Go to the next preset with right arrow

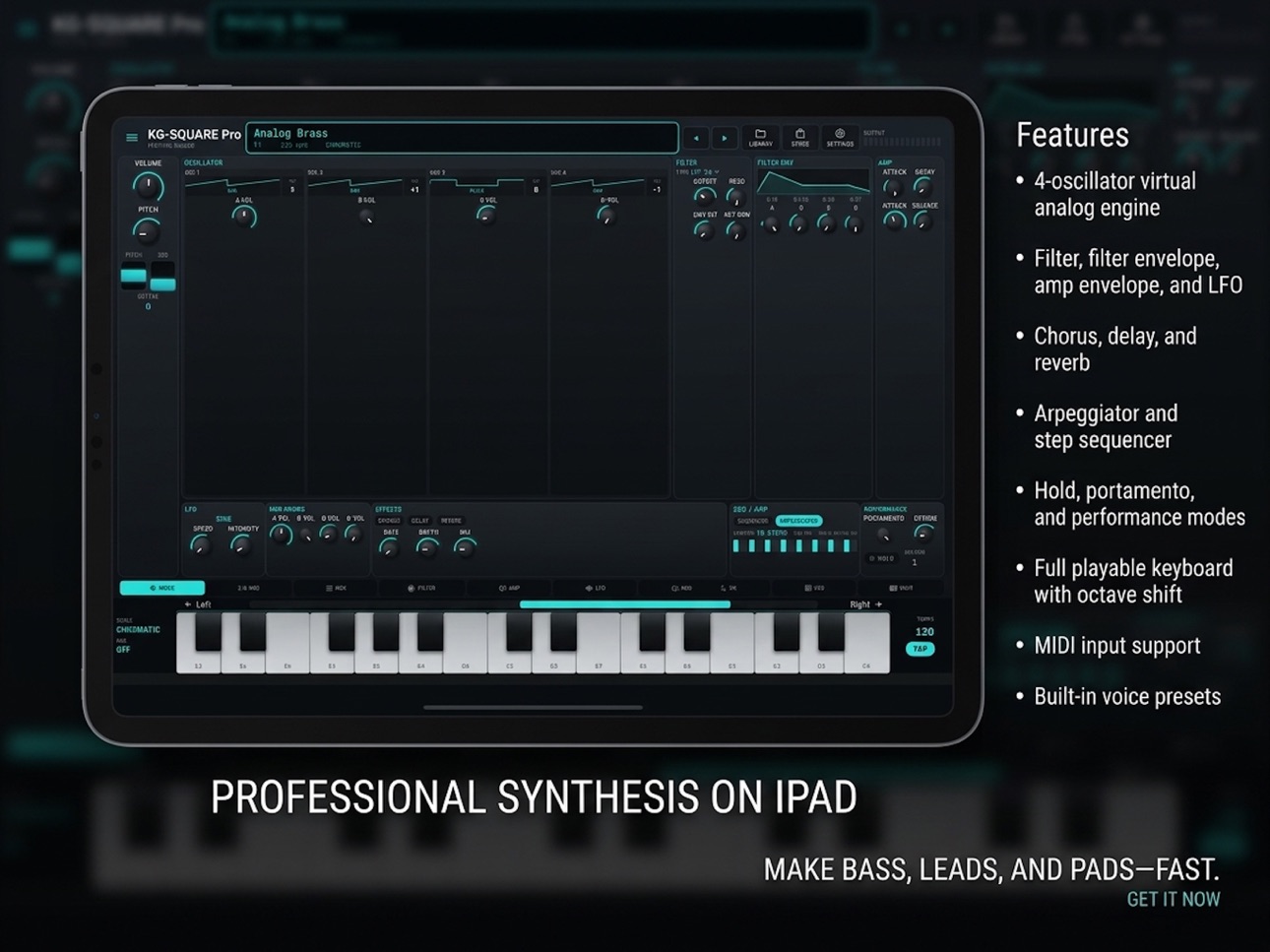point(725,138)
